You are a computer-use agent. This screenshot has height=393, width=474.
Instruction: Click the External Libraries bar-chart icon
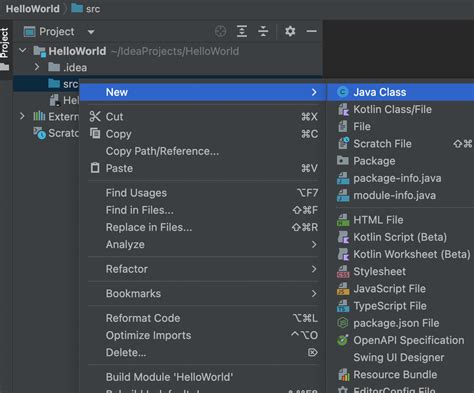pyautogui.click(x=39, y=116)
